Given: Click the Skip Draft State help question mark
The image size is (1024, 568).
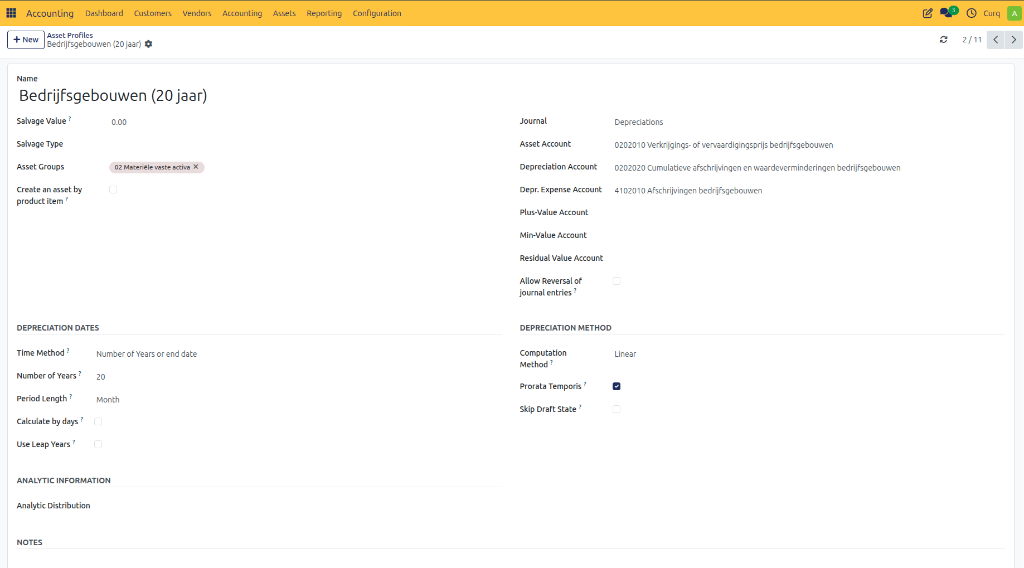Looking at the screenshot, I should [x=580, y=407].
